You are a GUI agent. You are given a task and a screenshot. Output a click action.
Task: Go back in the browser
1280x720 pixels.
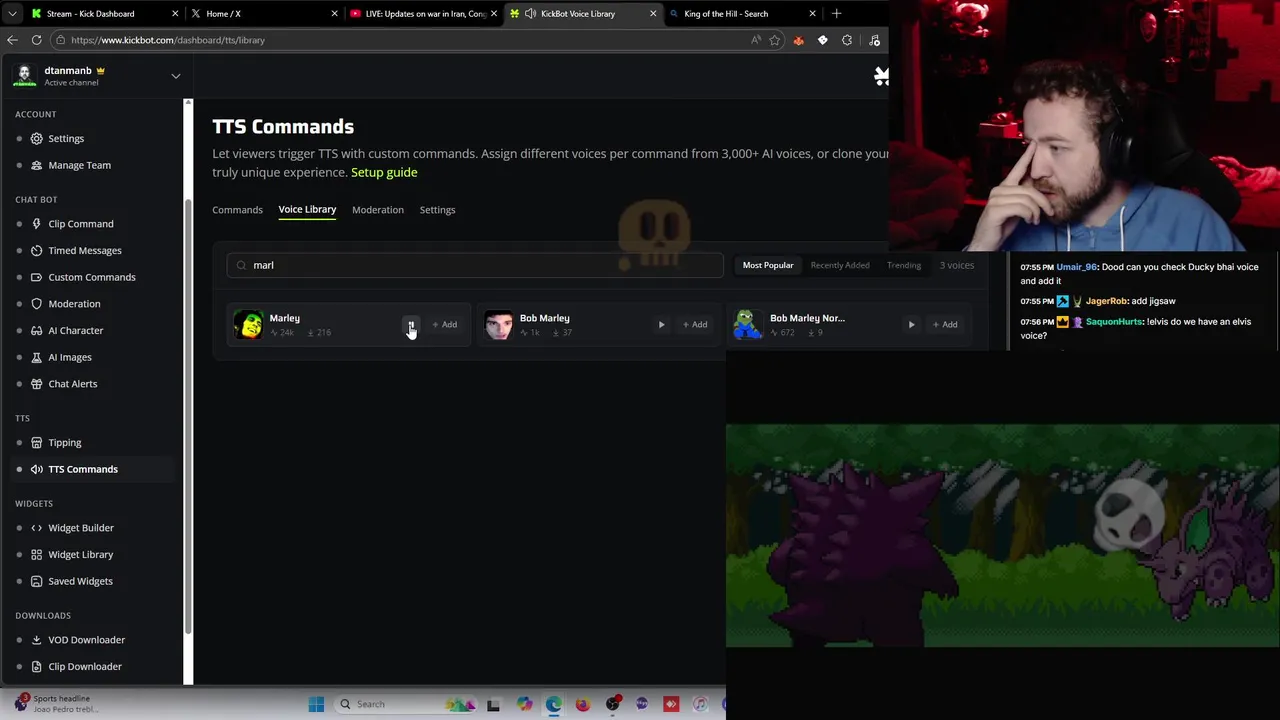tap(12, 40)
